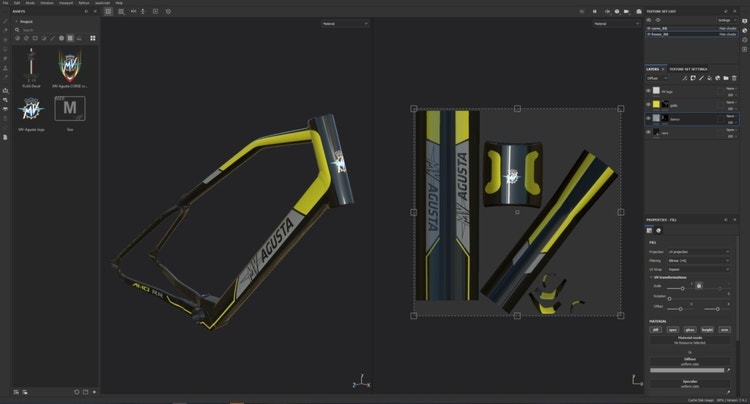The image size is (750, 404).
Task: Open the Projection dropdown
Action: (x=698, y=251)
